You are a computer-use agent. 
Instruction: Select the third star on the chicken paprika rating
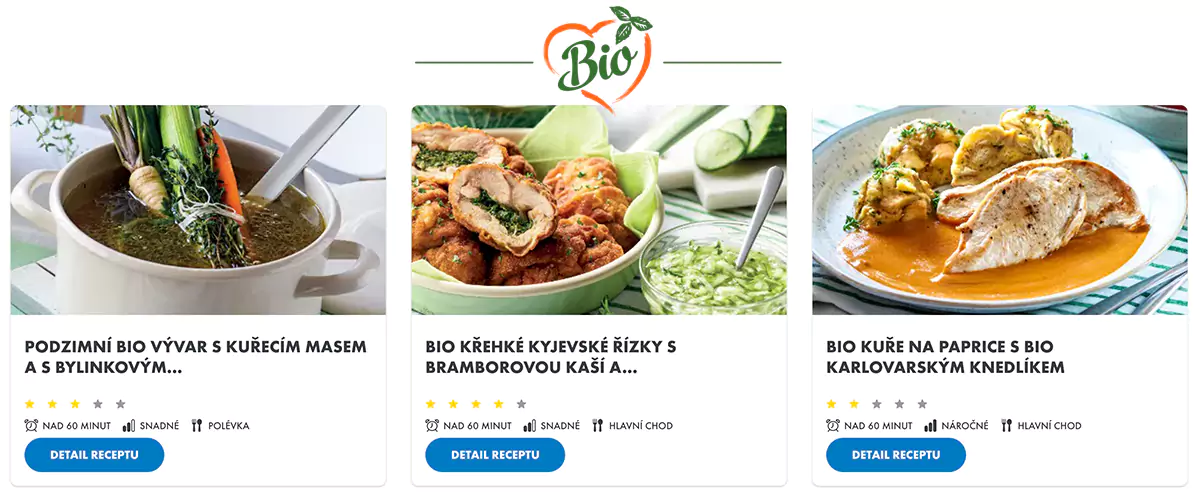(x=877, y=404)
